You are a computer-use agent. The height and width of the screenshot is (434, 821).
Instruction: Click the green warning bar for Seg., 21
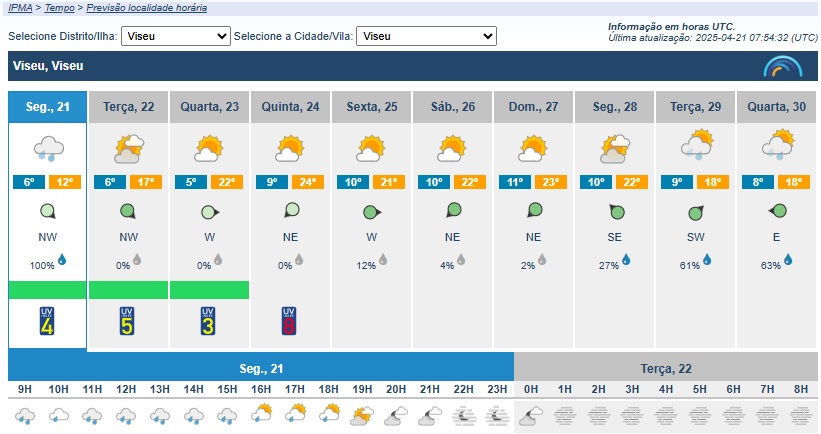[x=48, y=290]
